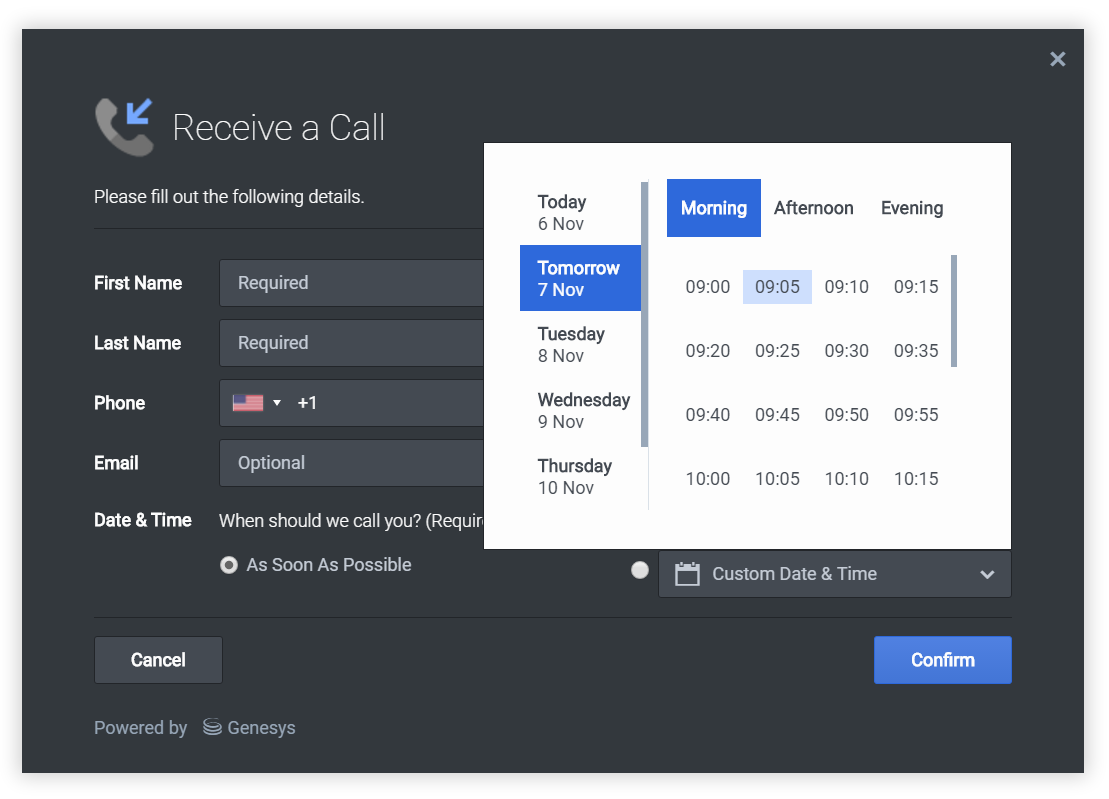Click the time slots scrollbar
The width and height of the screenshot is (1109, 799).
pos(954,311)
